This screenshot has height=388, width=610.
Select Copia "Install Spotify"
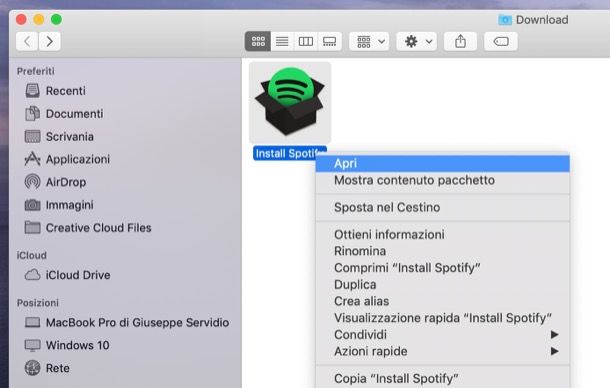click(442, 379)
